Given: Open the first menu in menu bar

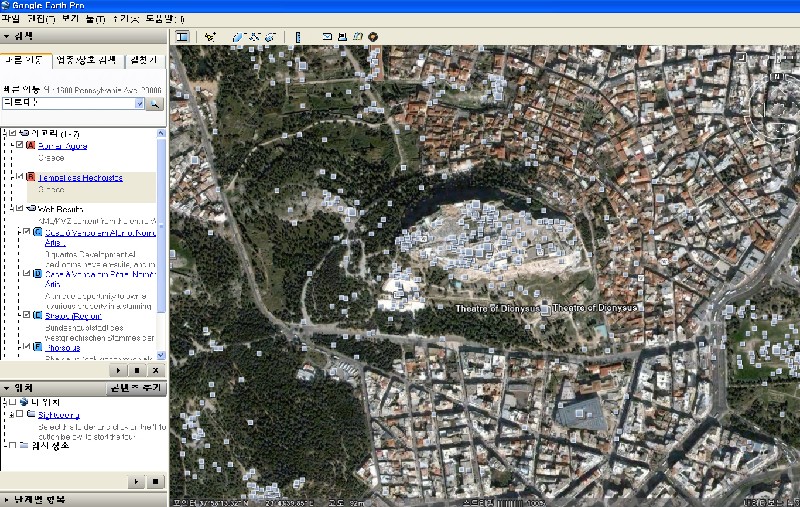Looking at the screenshot, I should click(x=10, y=18).
